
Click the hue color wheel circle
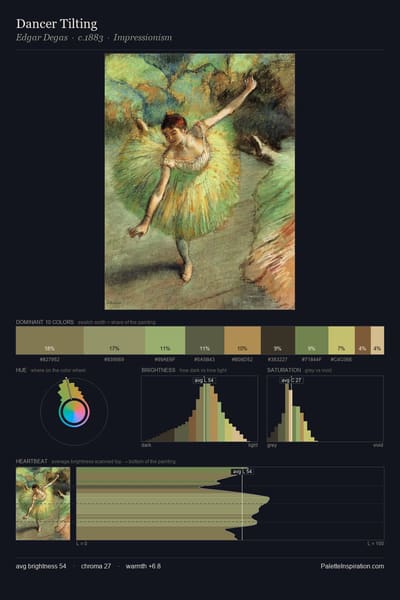coord(74,412)
